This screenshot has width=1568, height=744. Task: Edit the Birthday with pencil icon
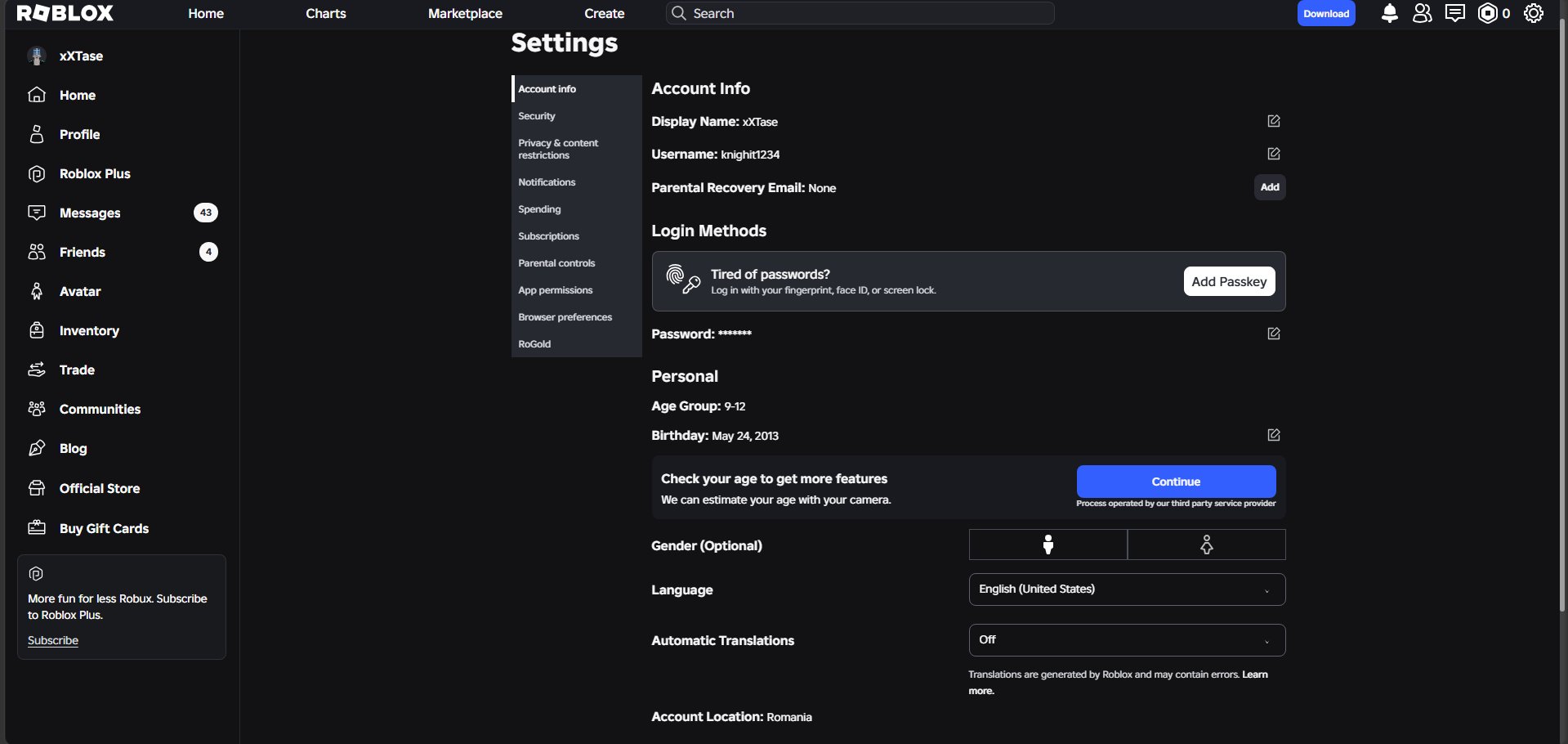[1273, 435]
